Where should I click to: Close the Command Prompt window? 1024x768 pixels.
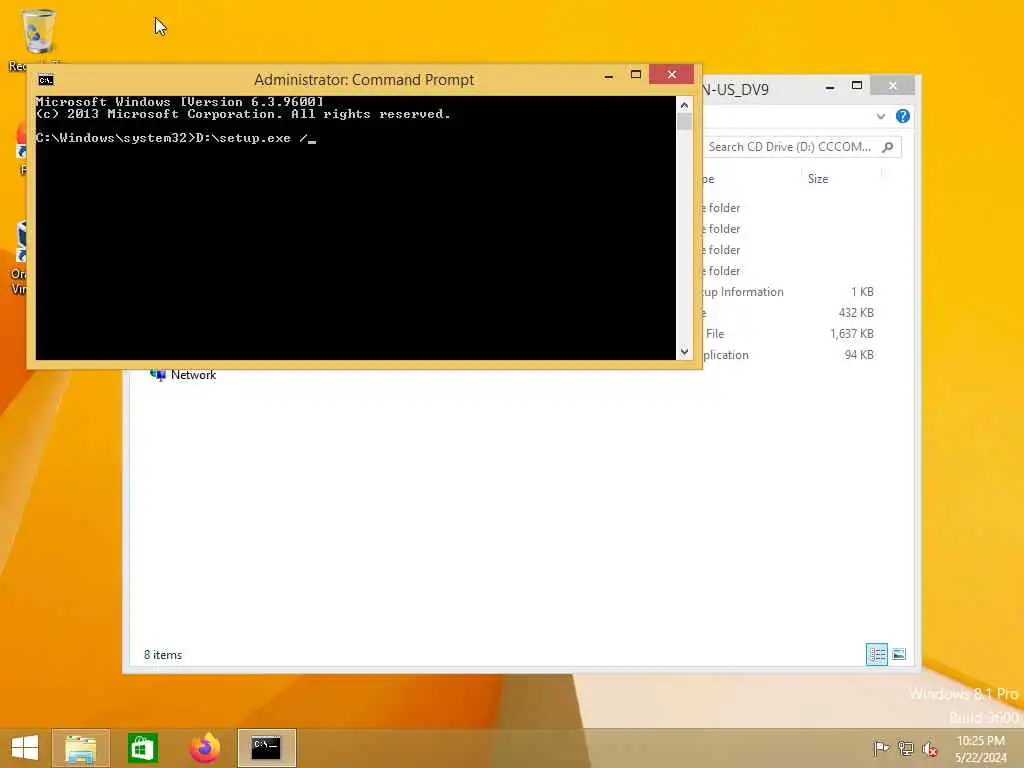[671, 74]
